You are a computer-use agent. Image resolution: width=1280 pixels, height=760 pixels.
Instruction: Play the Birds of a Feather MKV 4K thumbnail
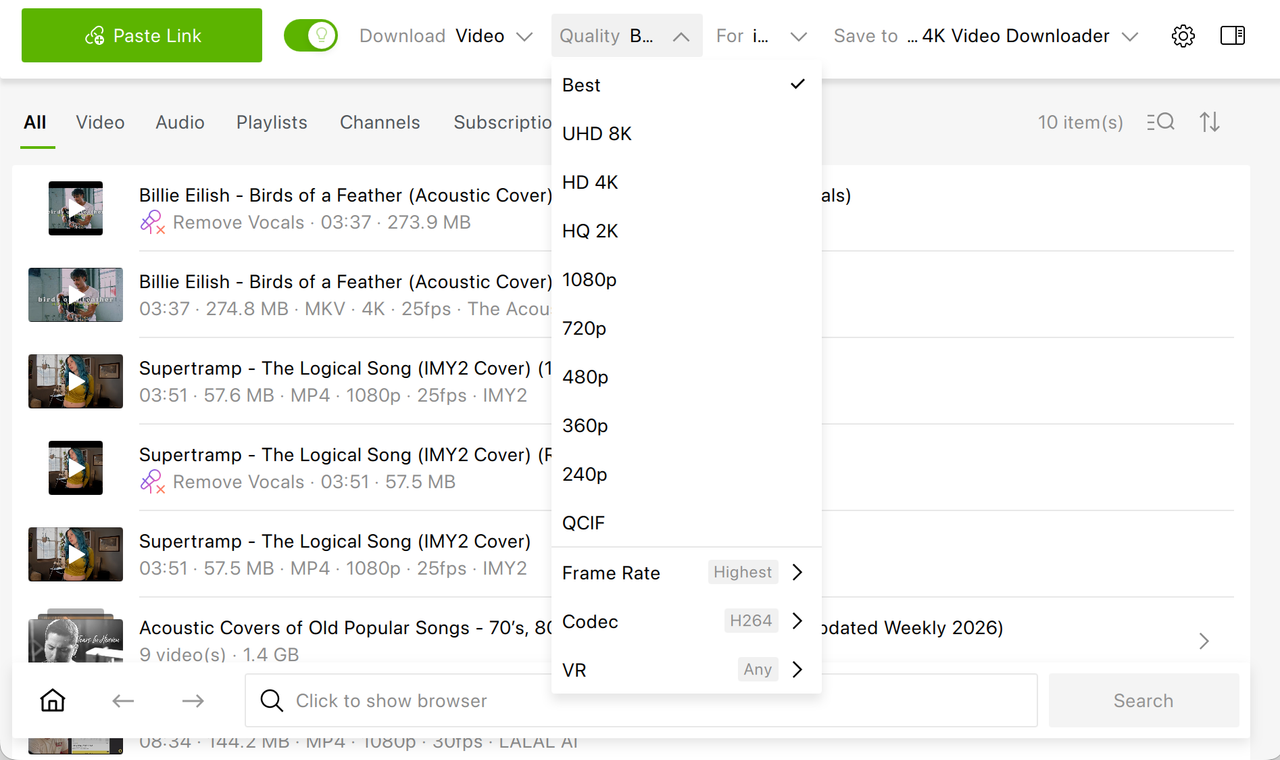76,294
